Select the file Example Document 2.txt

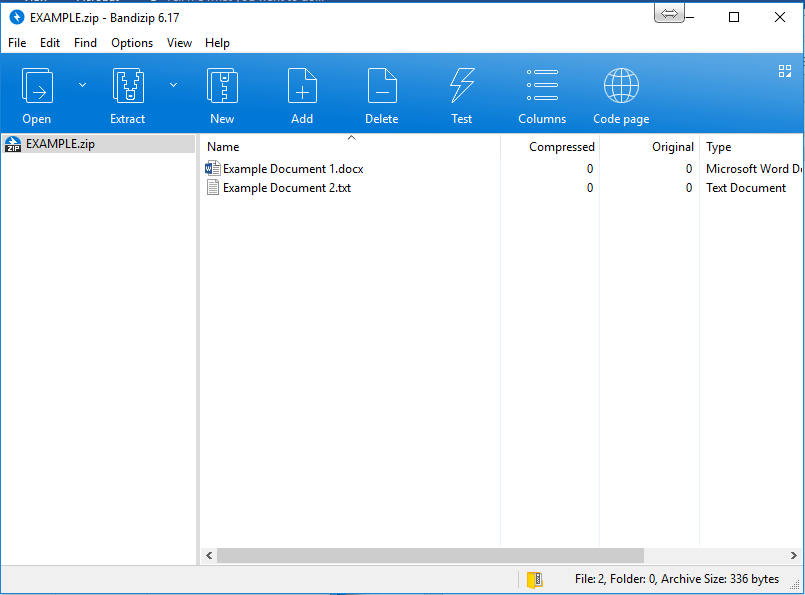[x=287, y=188]
